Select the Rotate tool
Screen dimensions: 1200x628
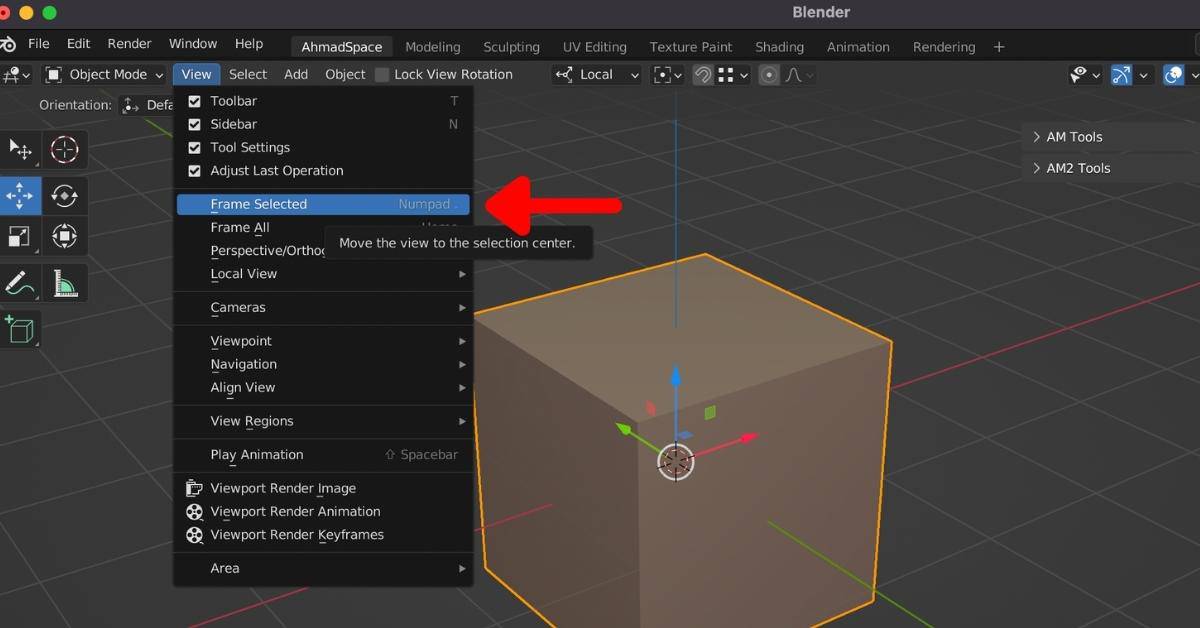[64, 196]
